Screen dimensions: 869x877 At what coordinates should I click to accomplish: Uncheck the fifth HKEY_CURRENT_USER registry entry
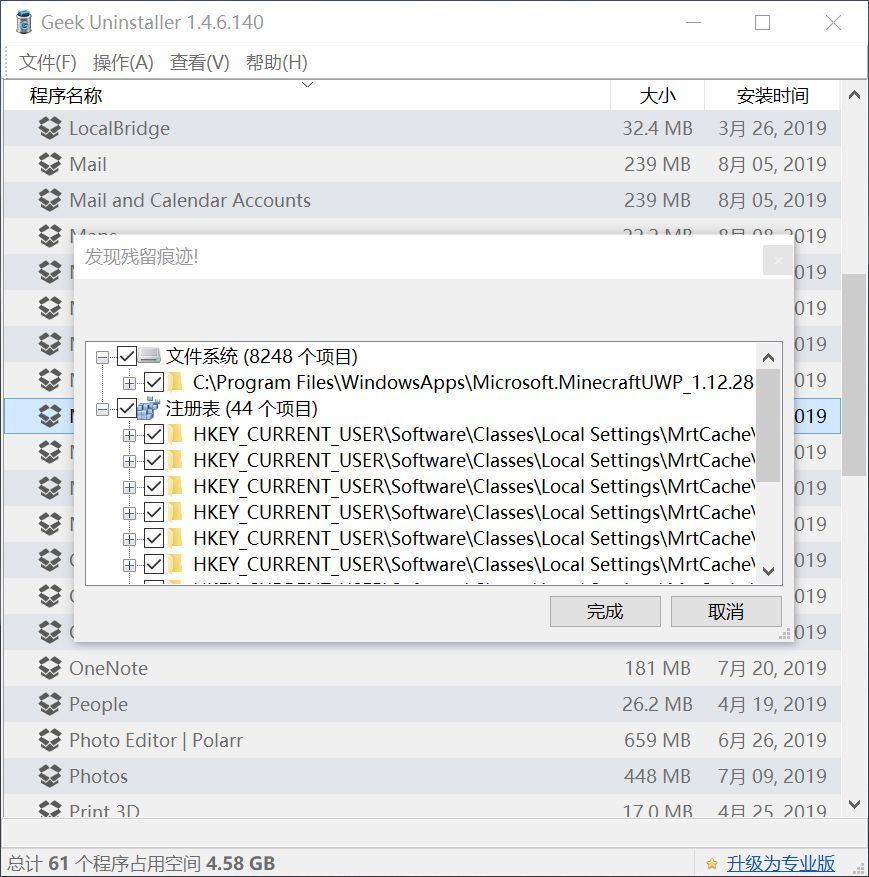tap(154, 538)
